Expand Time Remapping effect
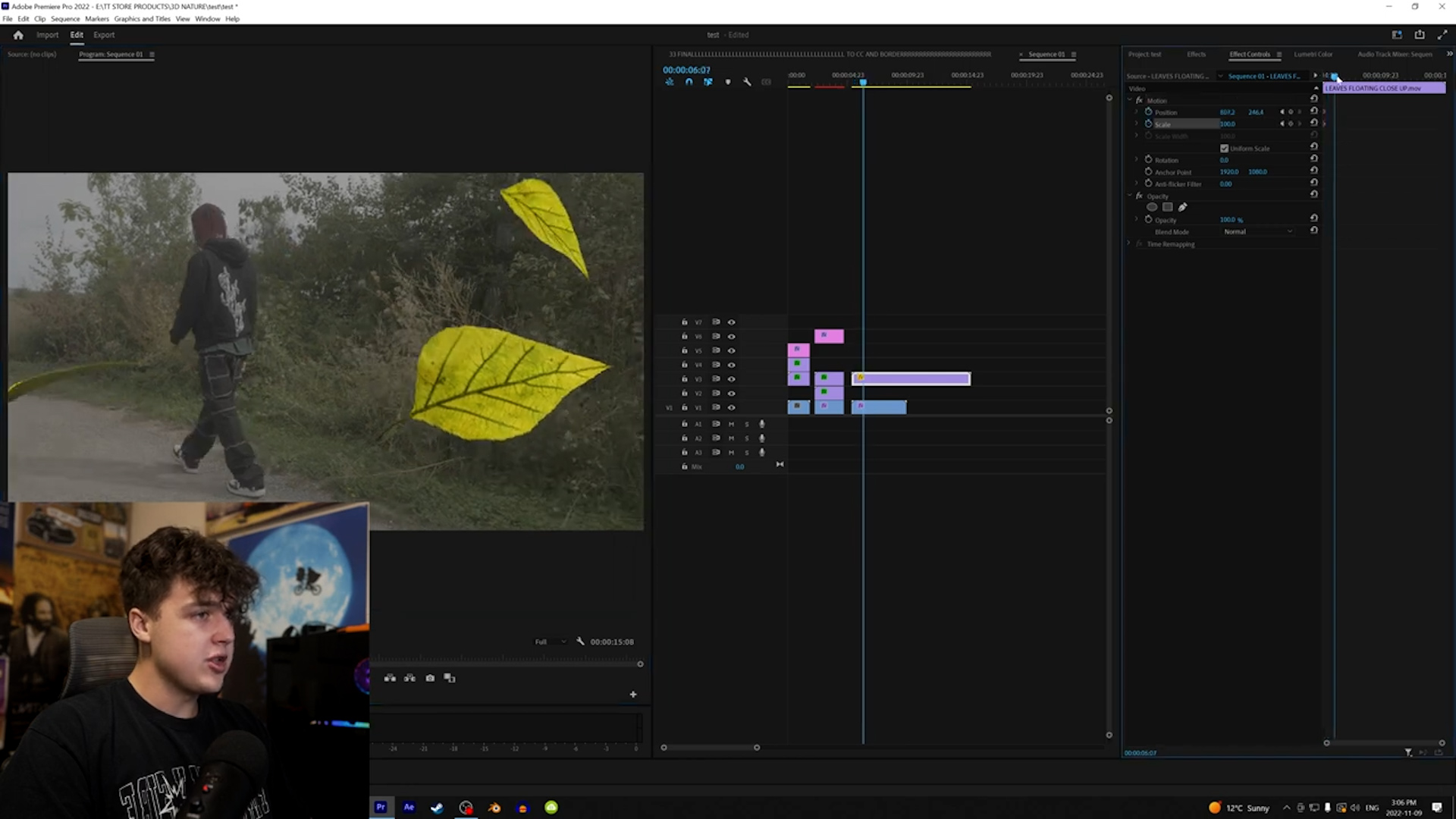 [1129, 243]
